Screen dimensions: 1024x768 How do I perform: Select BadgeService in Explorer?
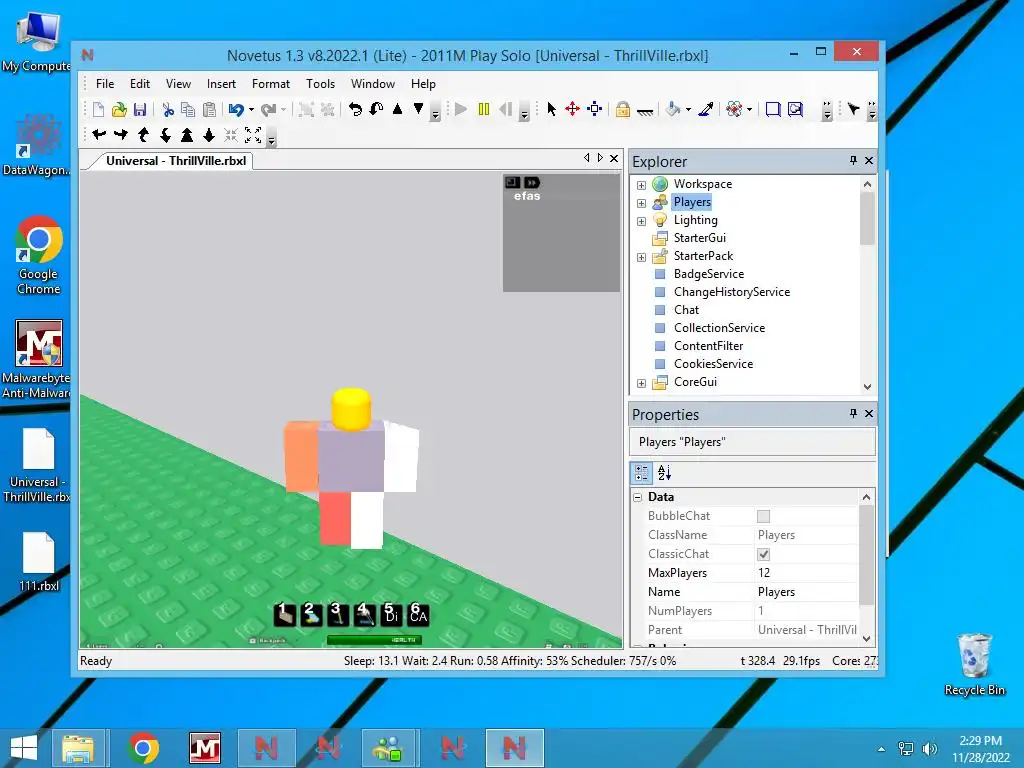[x=709, y=274]
